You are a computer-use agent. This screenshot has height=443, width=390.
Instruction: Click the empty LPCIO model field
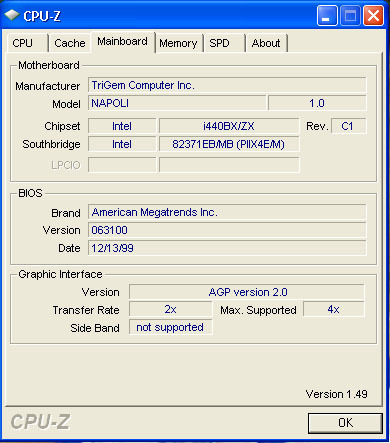click(x=229, y=165)
